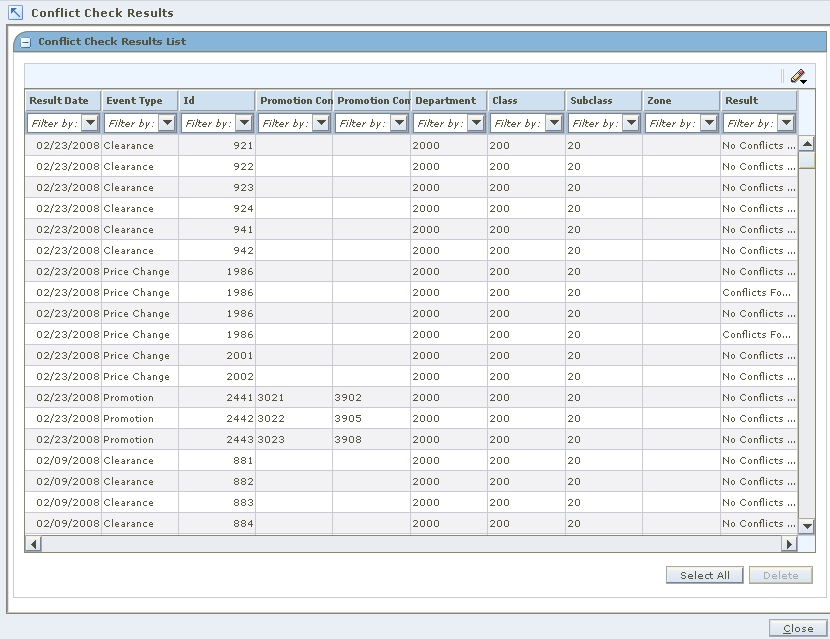Sort by Event Type column header
This screenshot has height=639, width=830.
(x=140, y=101)
